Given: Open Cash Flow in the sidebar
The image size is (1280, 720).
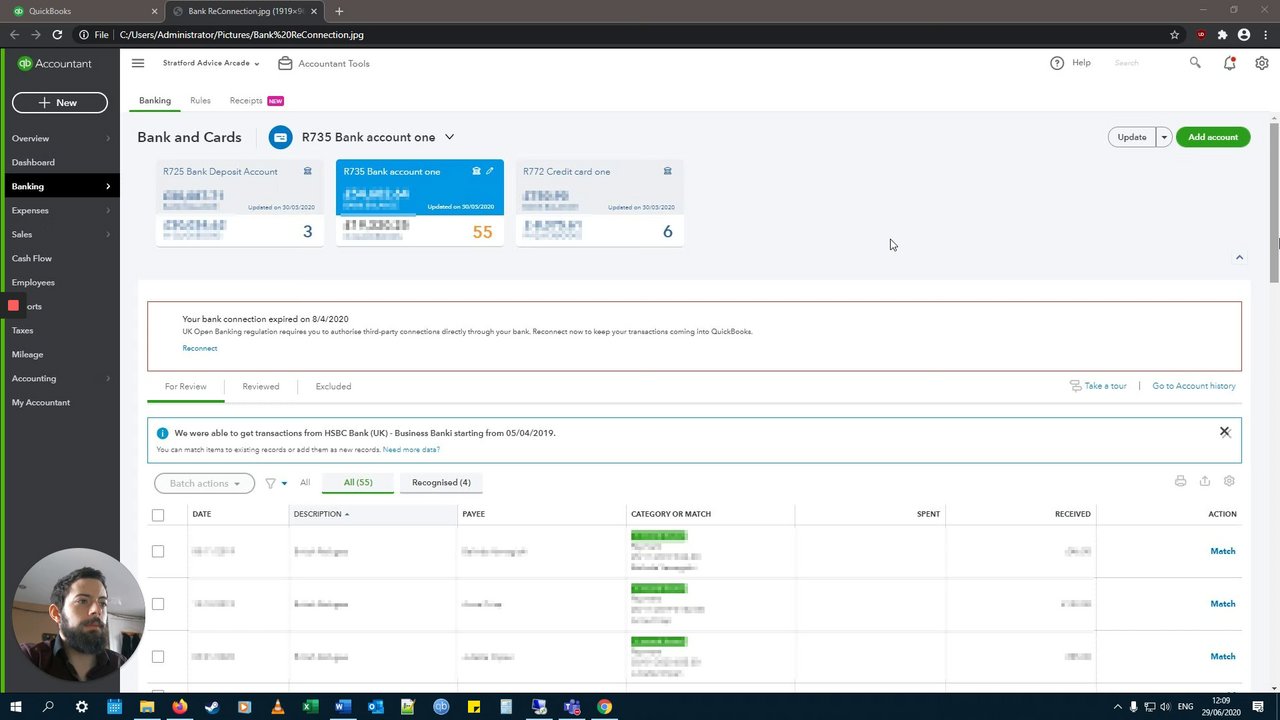Looking at the screenshot, I should click(x=32, y=258).
